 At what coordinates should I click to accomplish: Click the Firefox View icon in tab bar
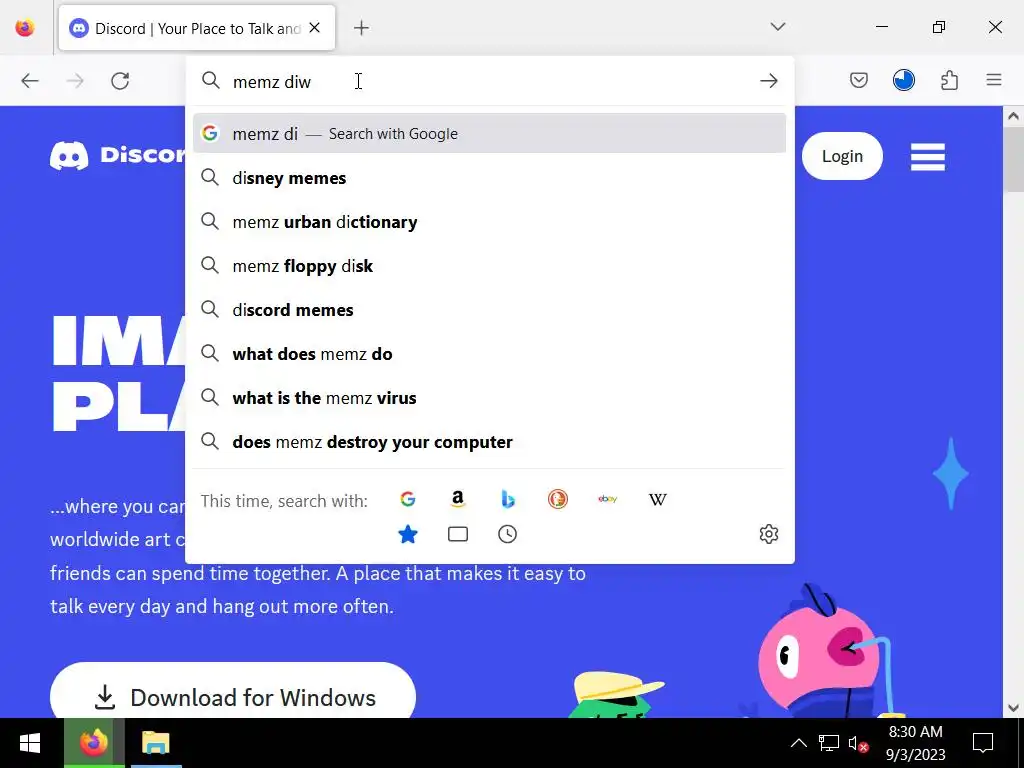(25, 27)
